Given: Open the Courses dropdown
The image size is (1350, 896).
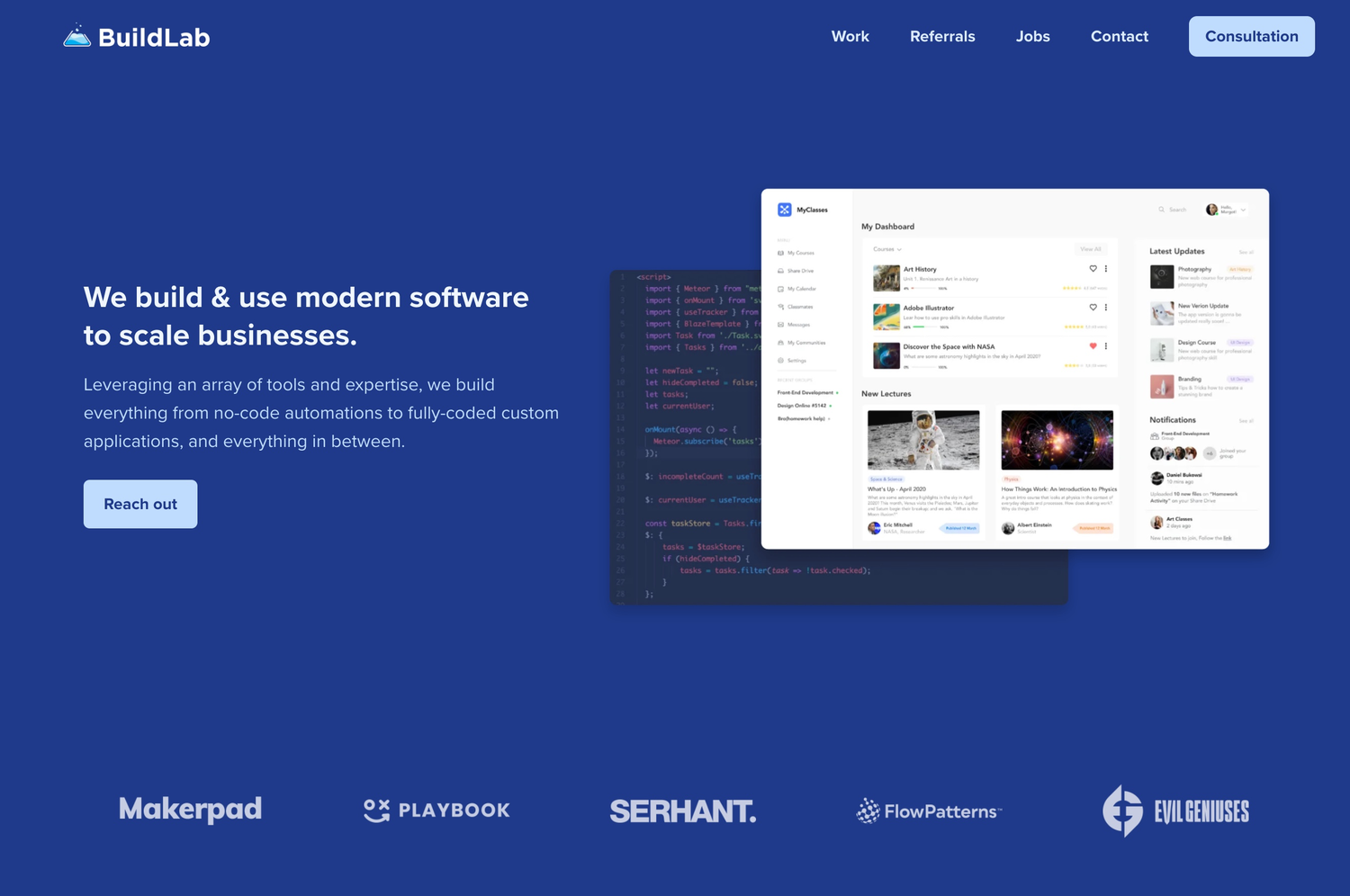Looking at the screenshot, I should (886, 249).
